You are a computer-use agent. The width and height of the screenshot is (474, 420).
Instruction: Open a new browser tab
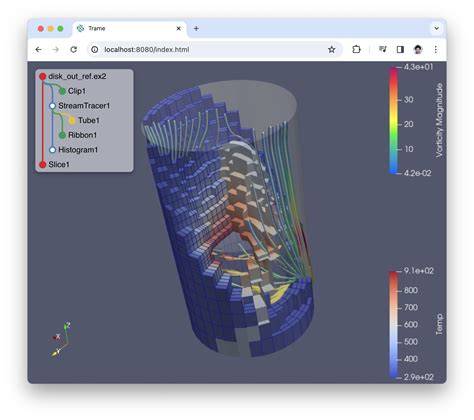tap(196, 29)
